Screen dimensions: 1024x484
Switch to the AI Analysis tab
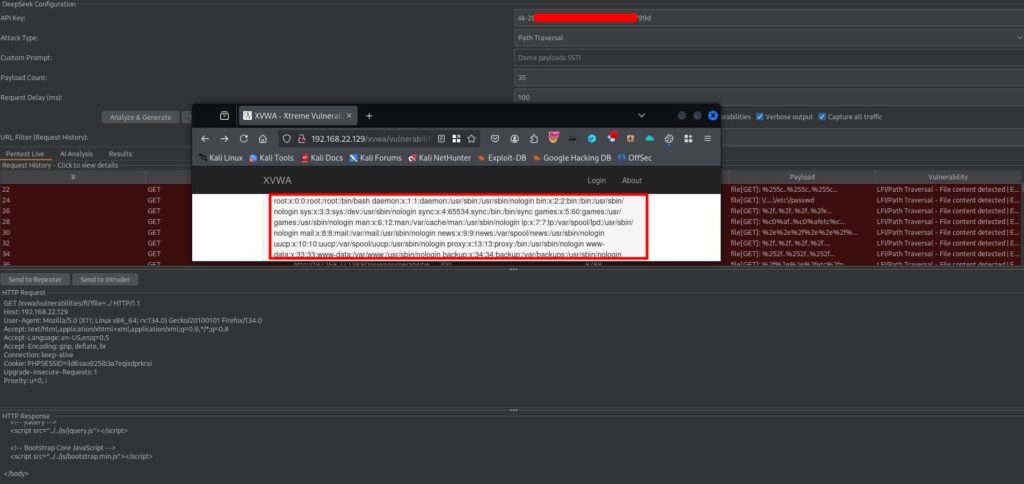76,154
